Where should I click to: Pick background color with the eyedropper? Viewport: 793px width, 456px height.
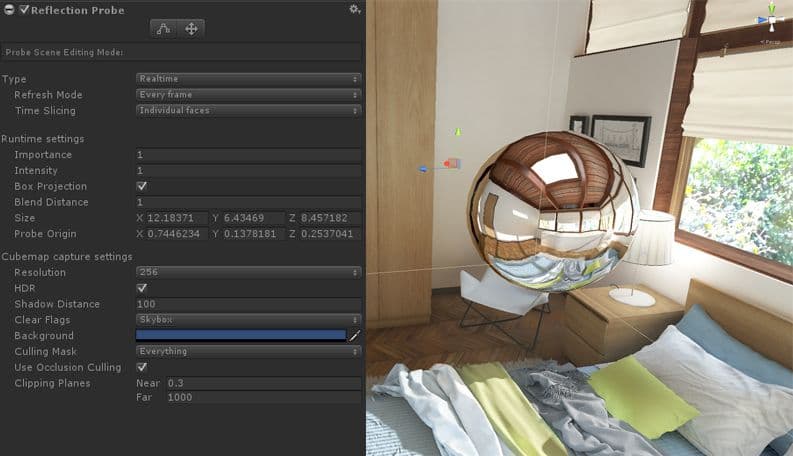[x=354, y=336]
